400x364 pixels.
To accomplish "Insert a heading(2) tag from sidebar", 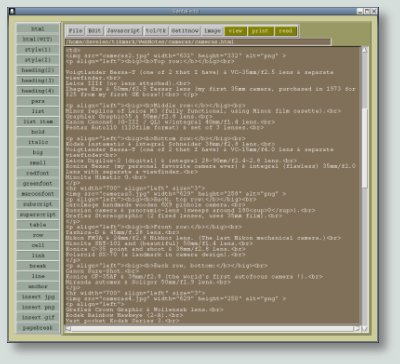I will pyautogui.click(x=38, y=70).
